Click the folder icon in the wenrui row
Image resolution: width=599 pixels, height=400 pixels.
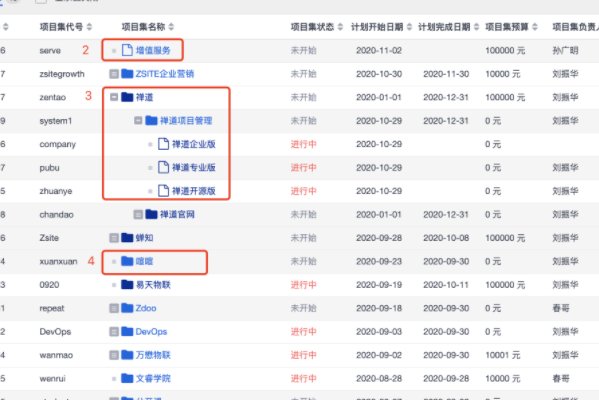pos(127,378)
